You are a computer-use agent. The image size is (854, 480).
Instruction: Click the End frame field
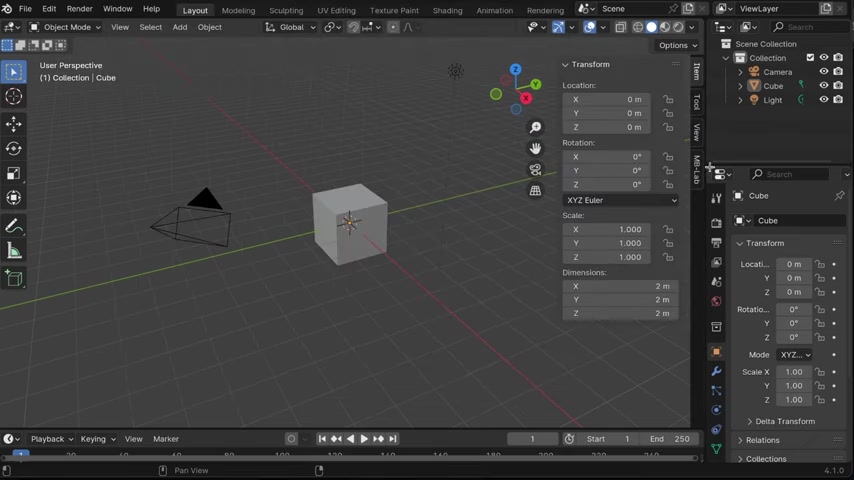[669, 439]
